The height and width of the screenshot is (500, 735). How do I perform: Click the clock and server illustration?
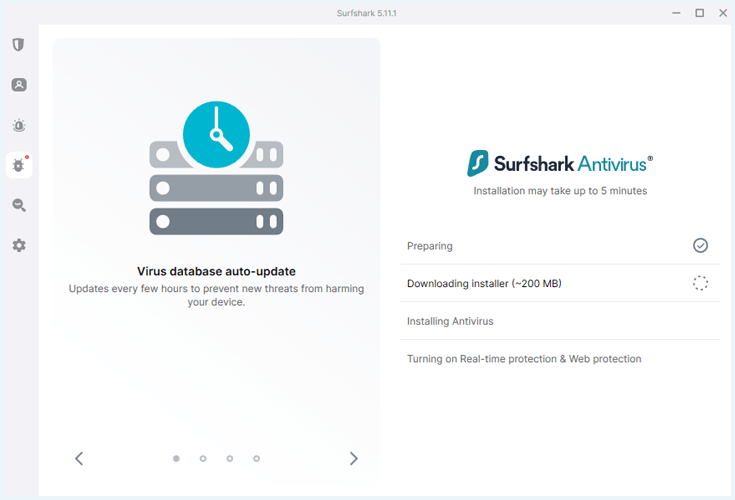click(216, 168)
